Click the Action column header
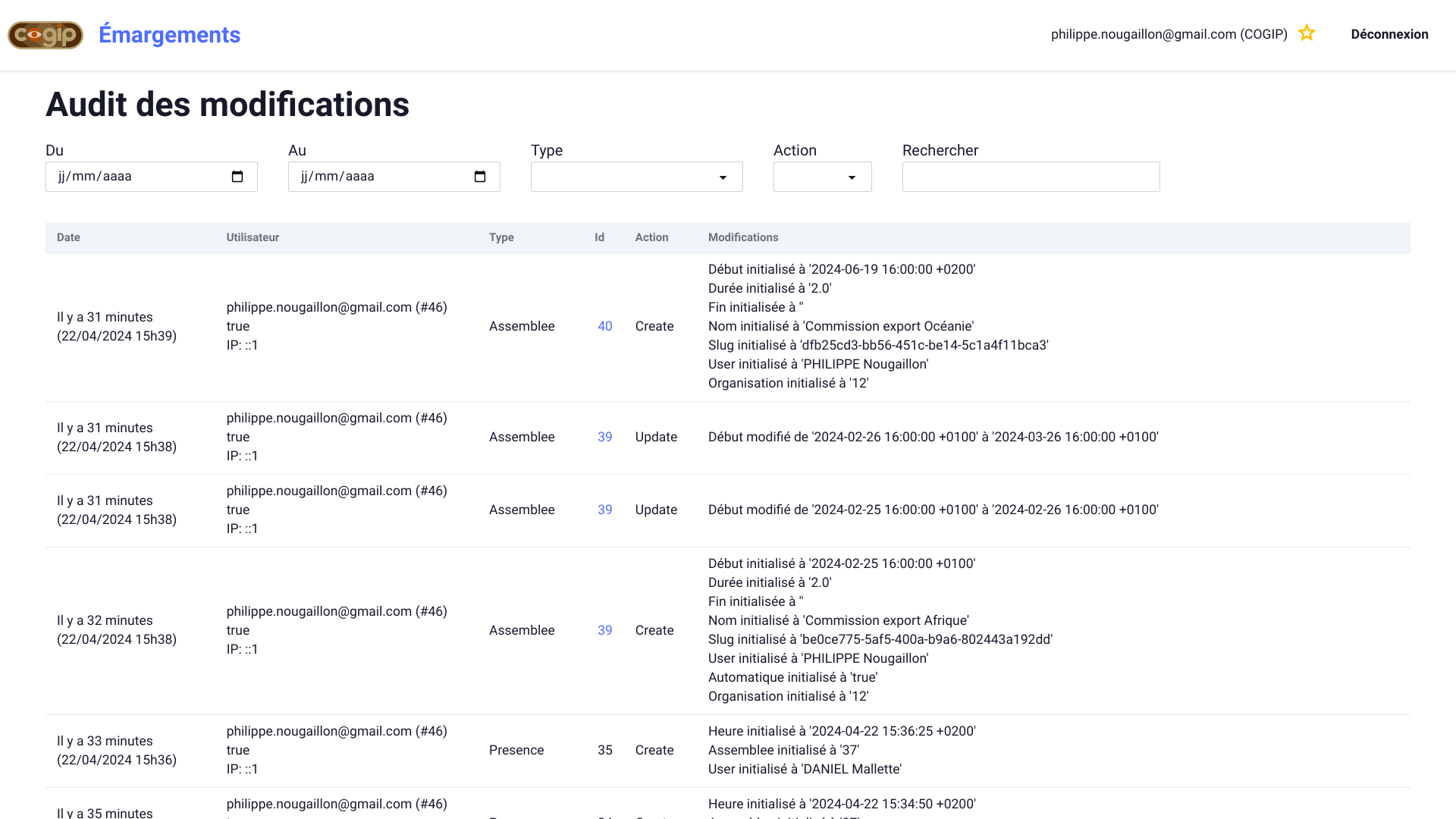Viewport: 1456px width, 819px height. 651,237
